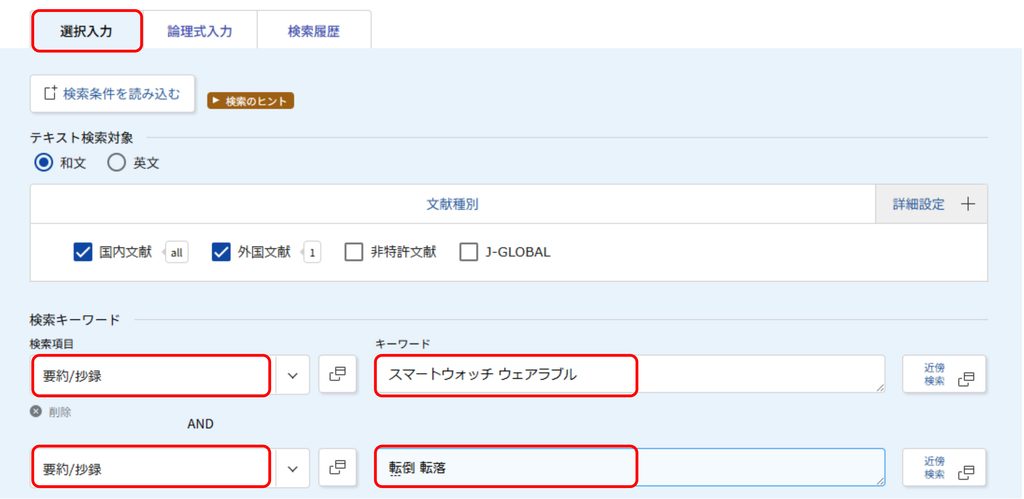
Task: Open search item popup icon in second row
Action: pyautogui.click(x=338, y=467)
